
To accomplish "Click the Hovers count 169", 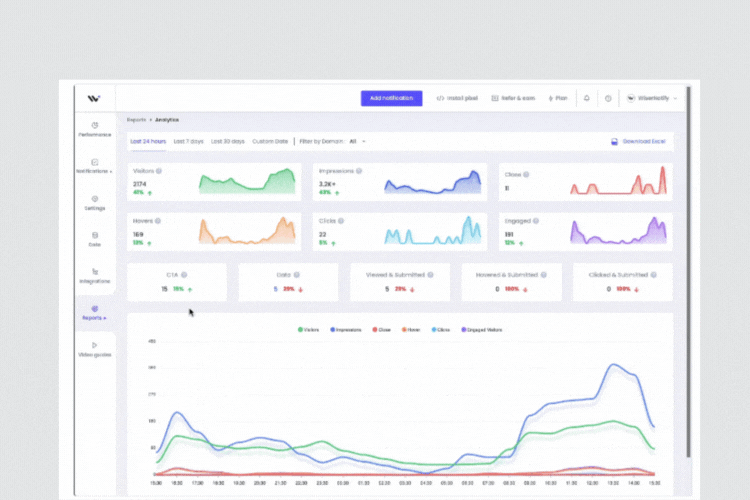I will point(138,234).
